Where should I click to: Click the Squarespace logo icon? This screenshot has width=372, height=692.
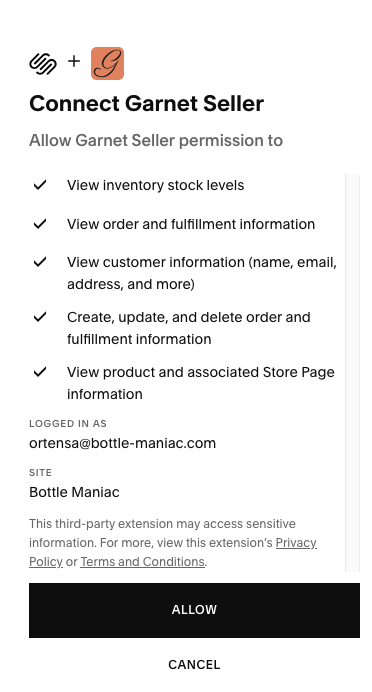[x=43, y=64]
